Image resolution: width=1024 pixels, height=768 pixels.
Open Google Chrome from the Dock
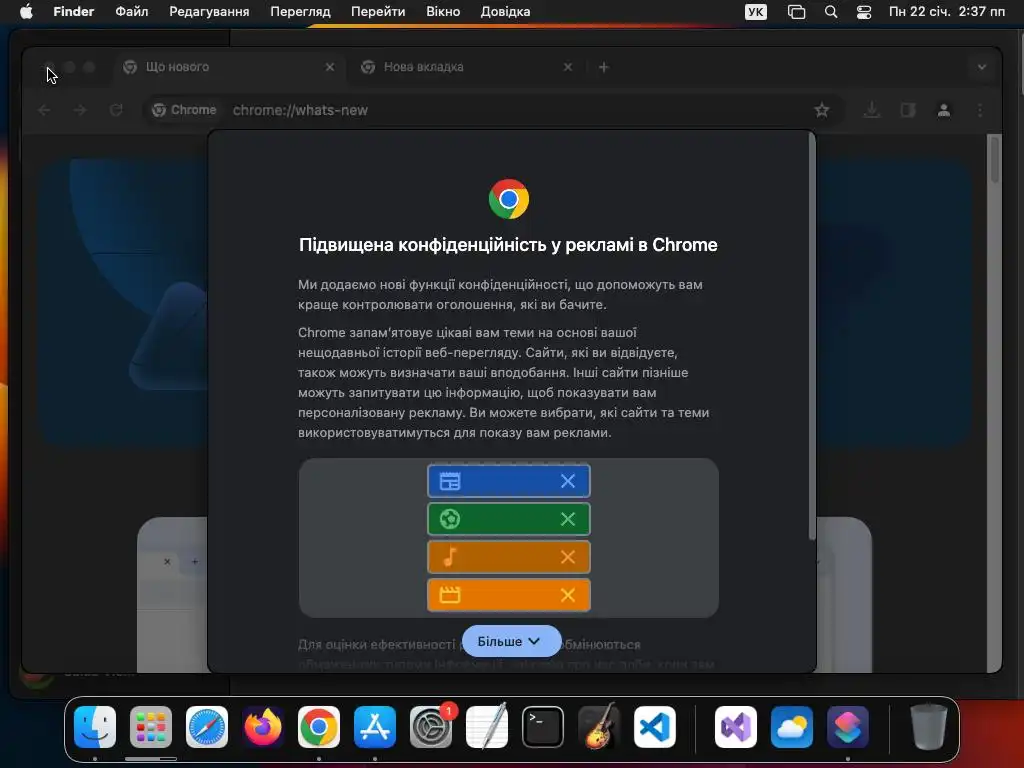click(319, 727)
